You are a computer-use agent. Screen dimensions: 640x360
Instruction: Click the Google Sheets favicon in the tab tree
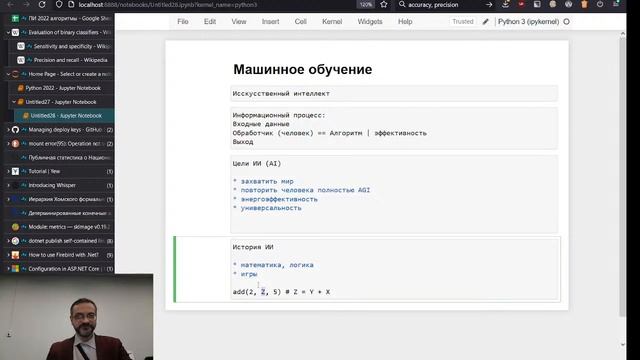15,18
